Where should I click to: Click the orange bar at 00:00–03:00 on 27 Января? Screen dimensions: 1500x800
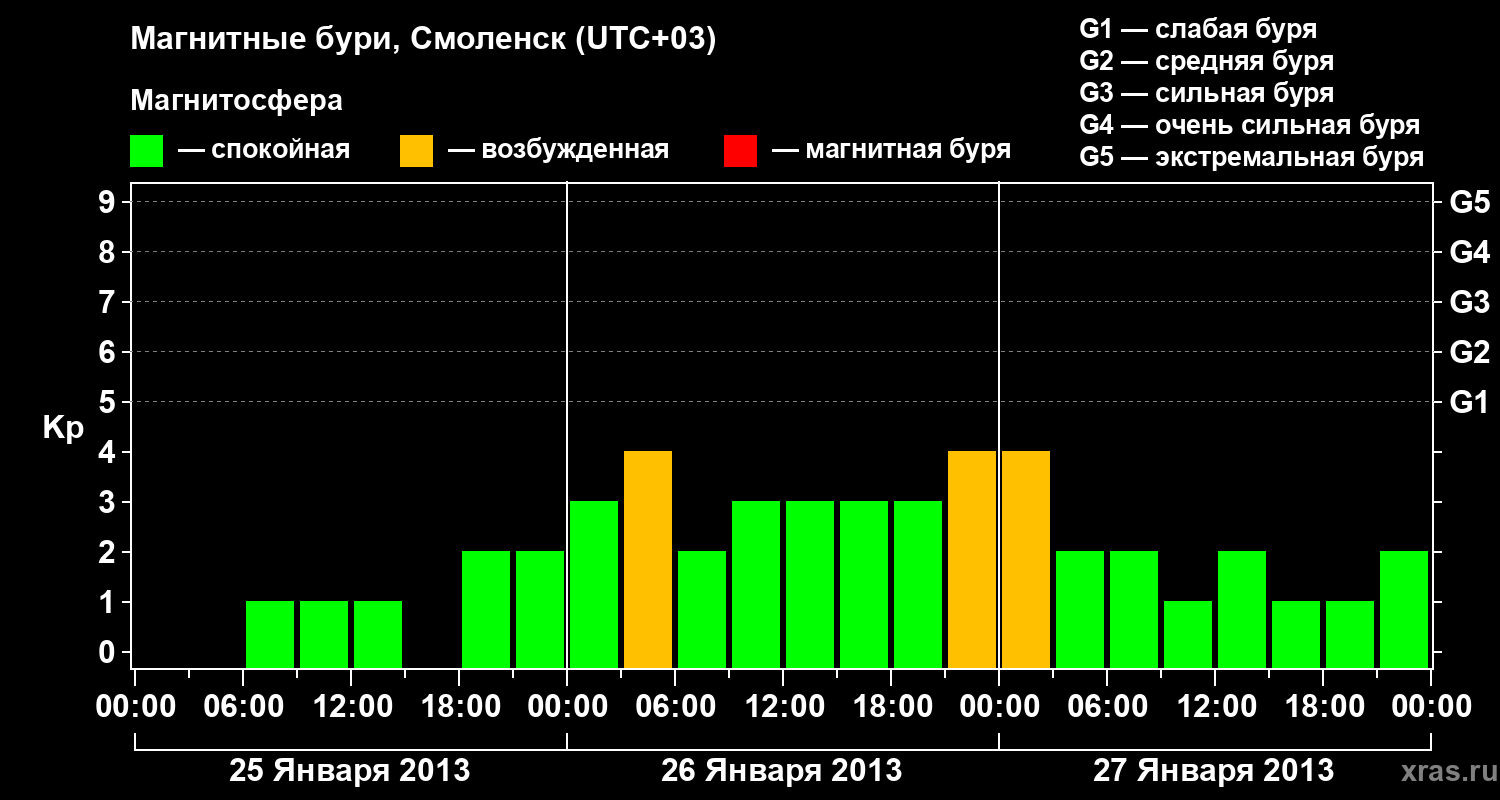coord(1026,560)
